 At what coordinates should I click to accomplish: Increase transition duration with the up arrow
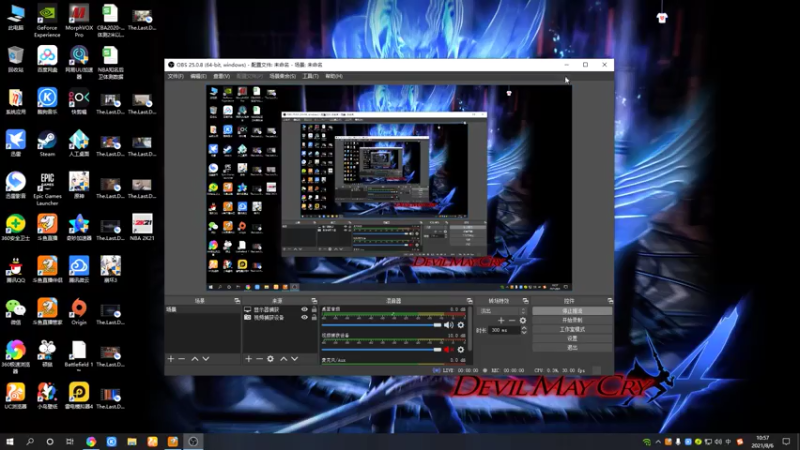(523, 328)
